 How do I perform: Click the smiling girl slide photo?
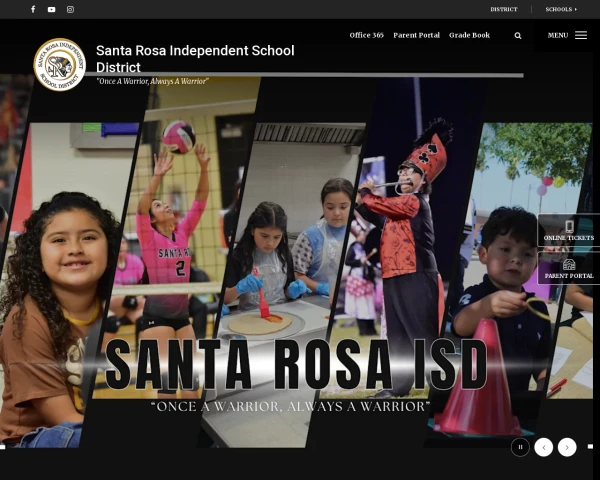point(60,300)
